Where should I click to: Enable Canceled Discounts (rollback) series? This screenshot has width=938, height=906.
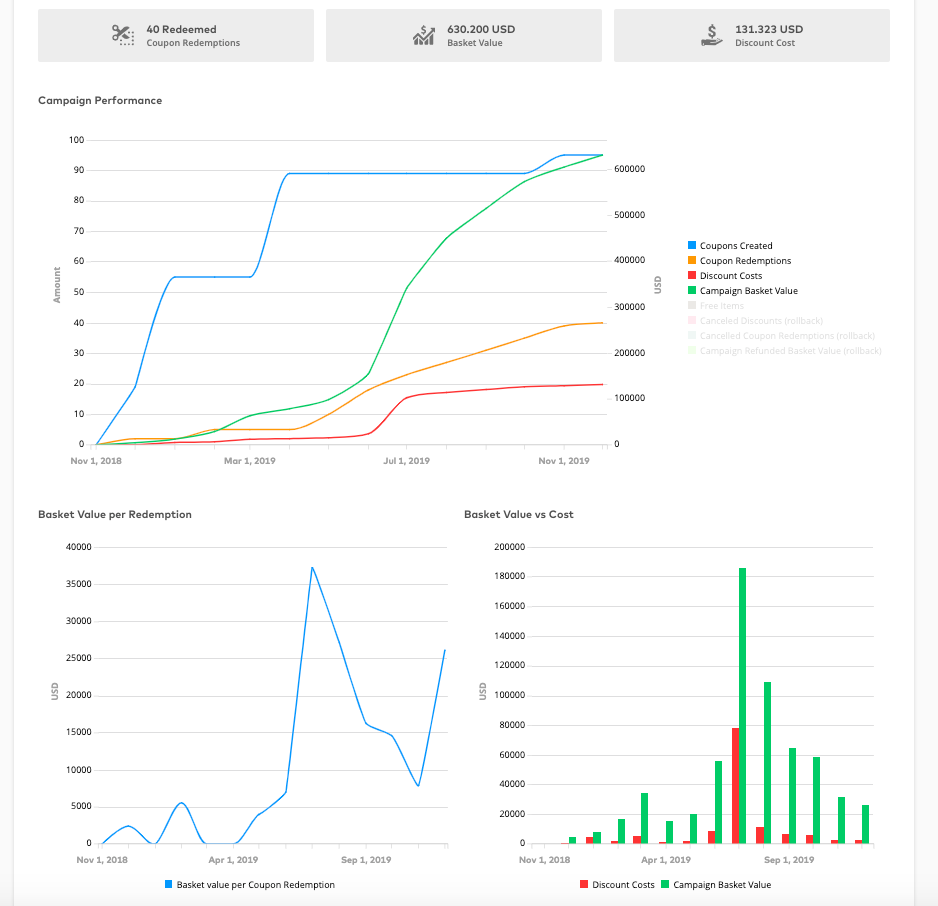coord(756,321)
